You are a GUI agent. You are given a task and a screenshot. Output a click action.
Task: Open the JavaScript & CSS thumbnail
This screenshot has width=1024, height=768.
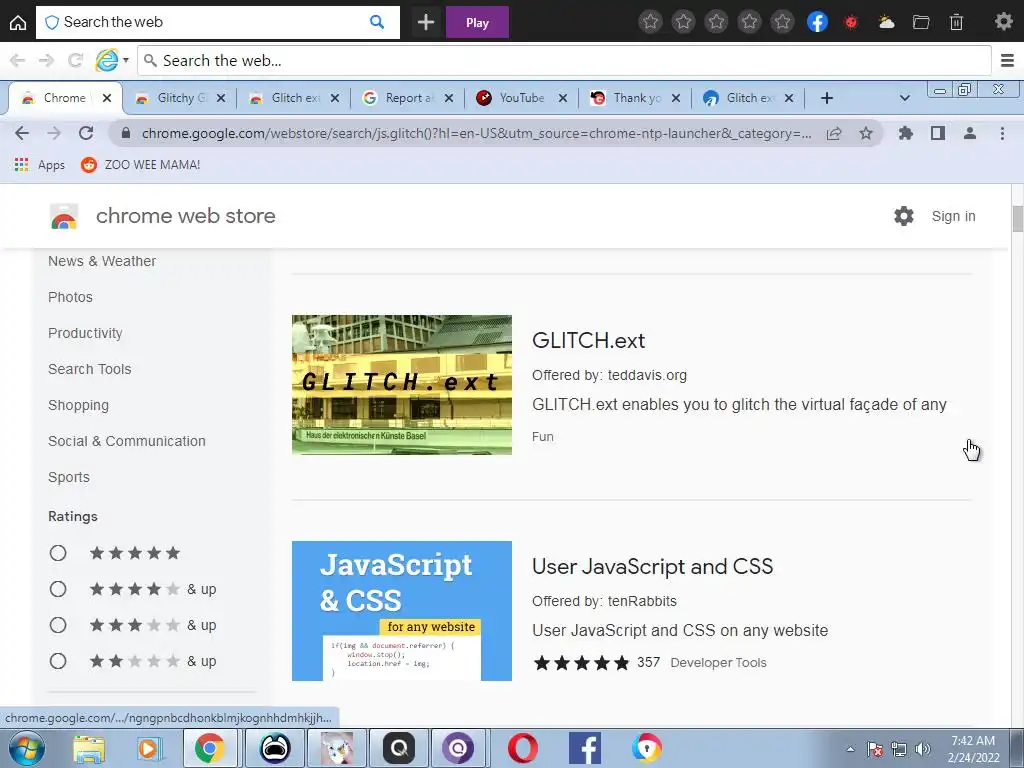coord(402,611)
